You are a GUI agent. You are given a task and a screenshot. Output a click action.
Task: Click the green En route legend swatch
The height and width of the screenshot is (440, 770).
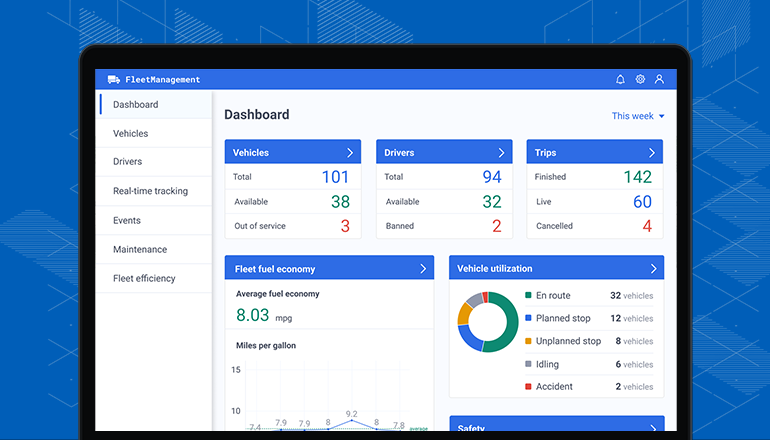coord(528,296)
